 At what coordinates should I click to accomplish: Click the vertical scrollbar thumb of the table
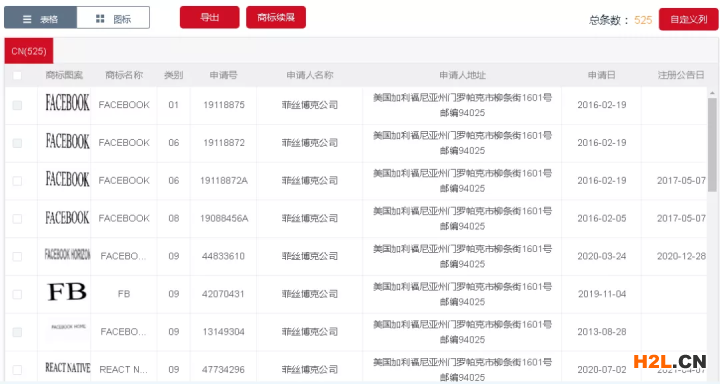[x=712, y=145]
